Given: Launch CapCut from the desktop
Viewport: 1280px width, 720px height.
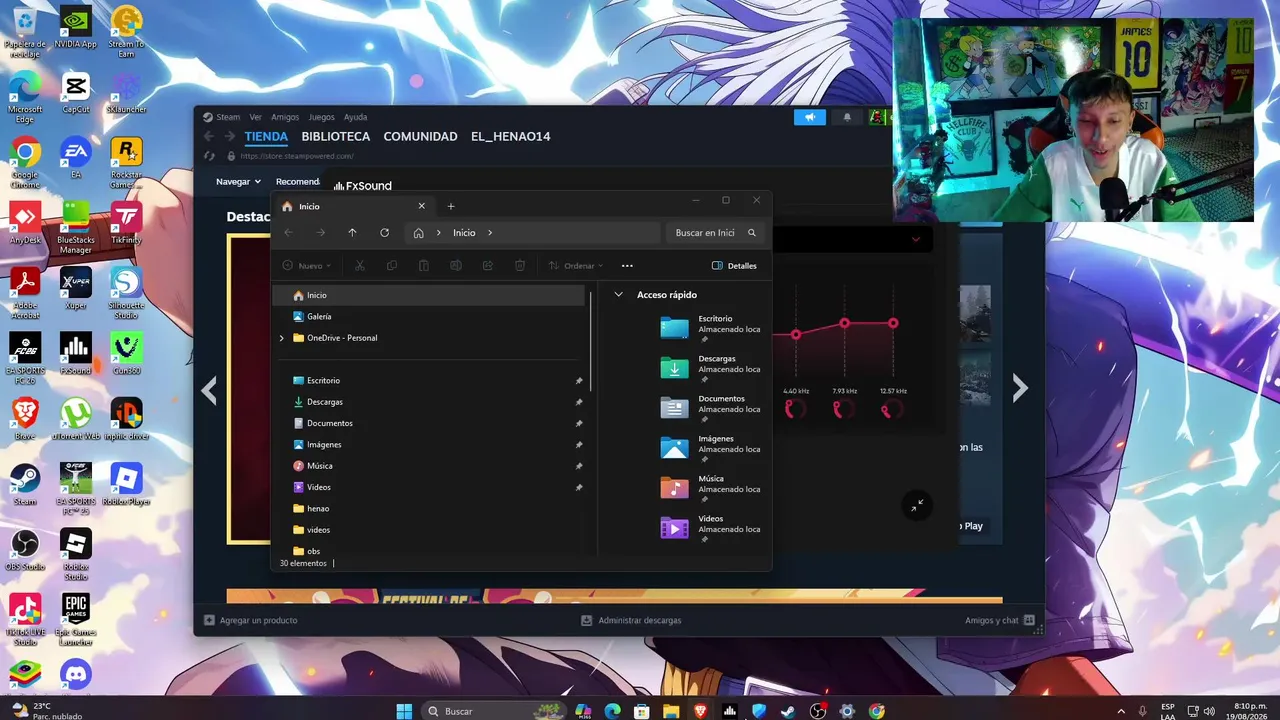Looking at the screenshot, I should click(x=75, y=92).
